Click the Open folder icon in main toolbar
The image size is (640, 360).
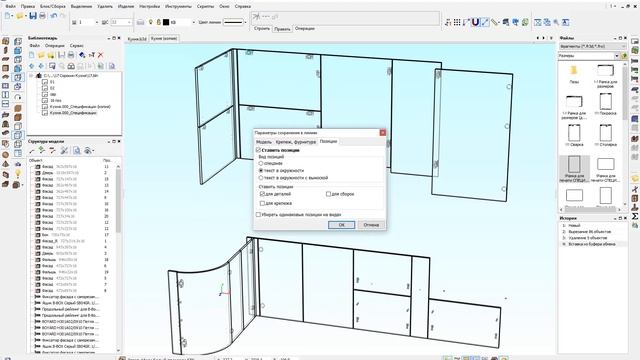[x=20, y=16]
